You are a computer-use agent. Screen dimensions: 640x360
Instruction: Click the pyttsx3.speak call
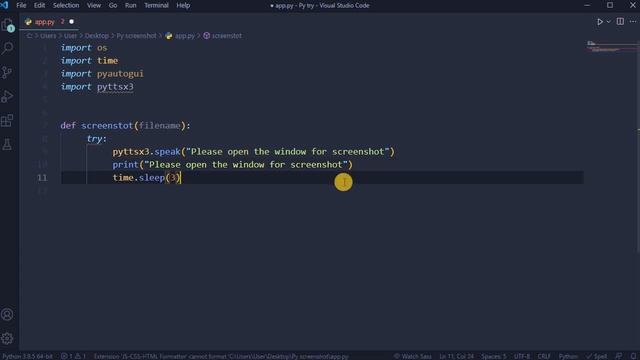(x=253, y=152)
